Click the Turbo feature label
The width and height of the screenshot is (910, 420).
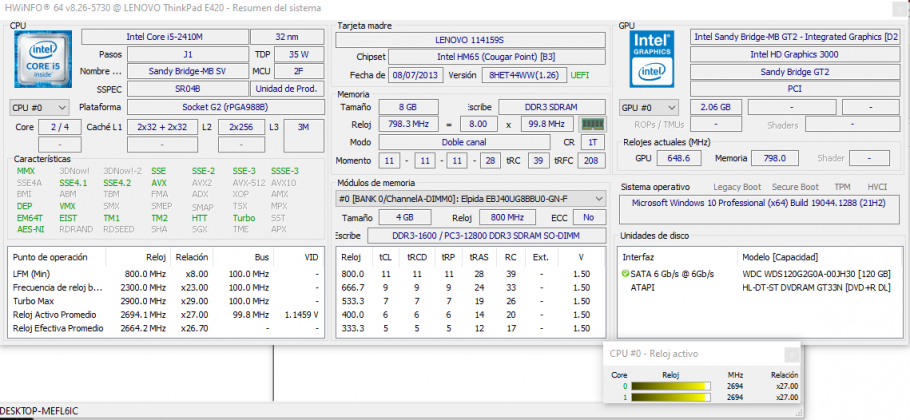244,218
